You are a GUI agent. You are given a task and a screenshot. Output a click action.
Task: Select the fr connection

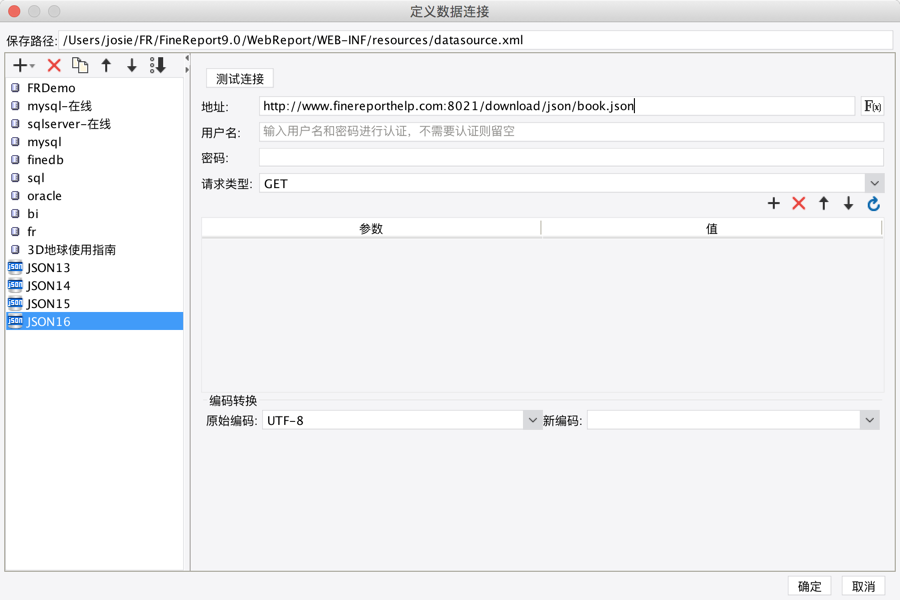(x=94, y=232)
